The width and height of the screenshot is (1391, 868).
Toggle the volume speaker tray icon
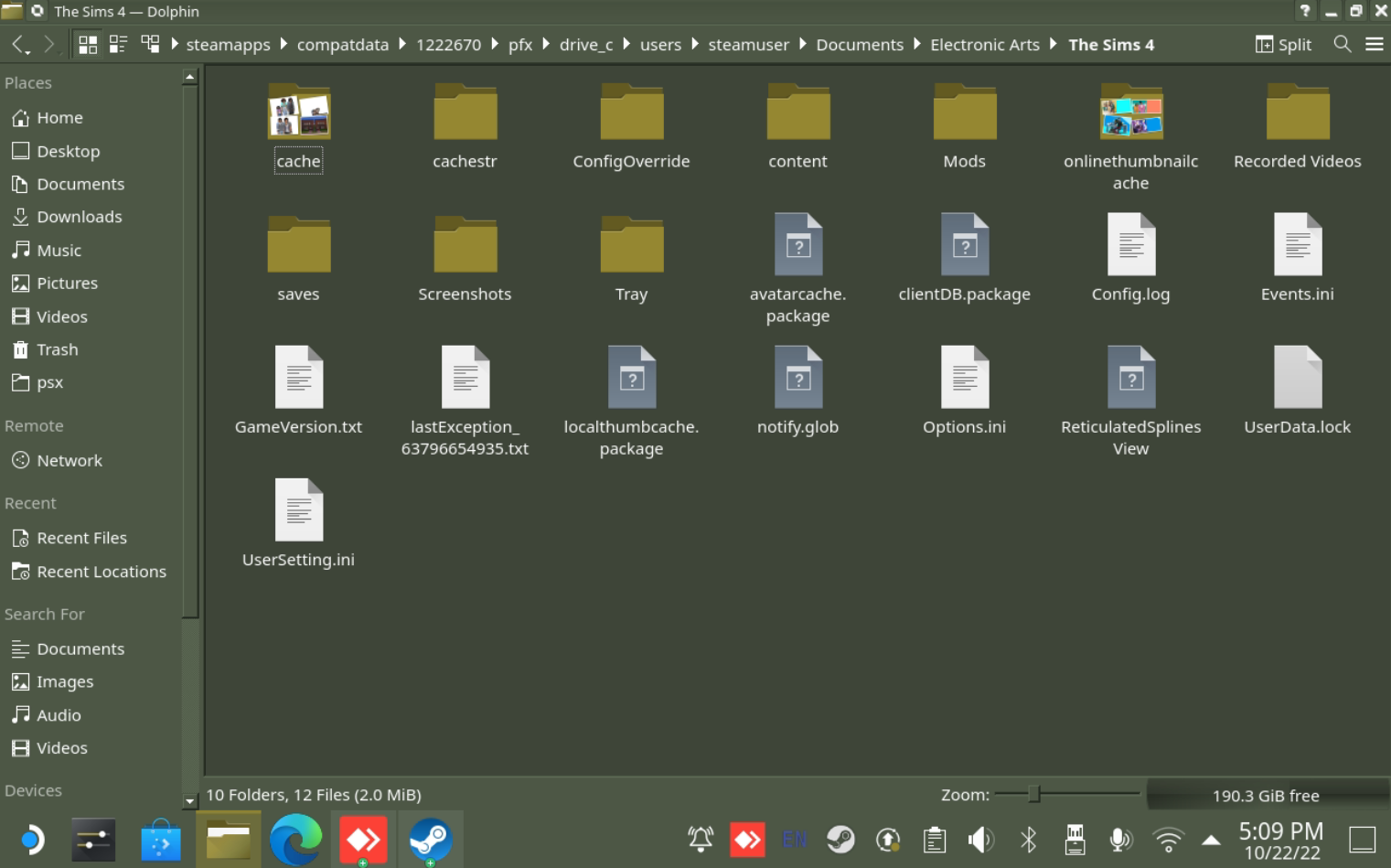click(981, 840)
